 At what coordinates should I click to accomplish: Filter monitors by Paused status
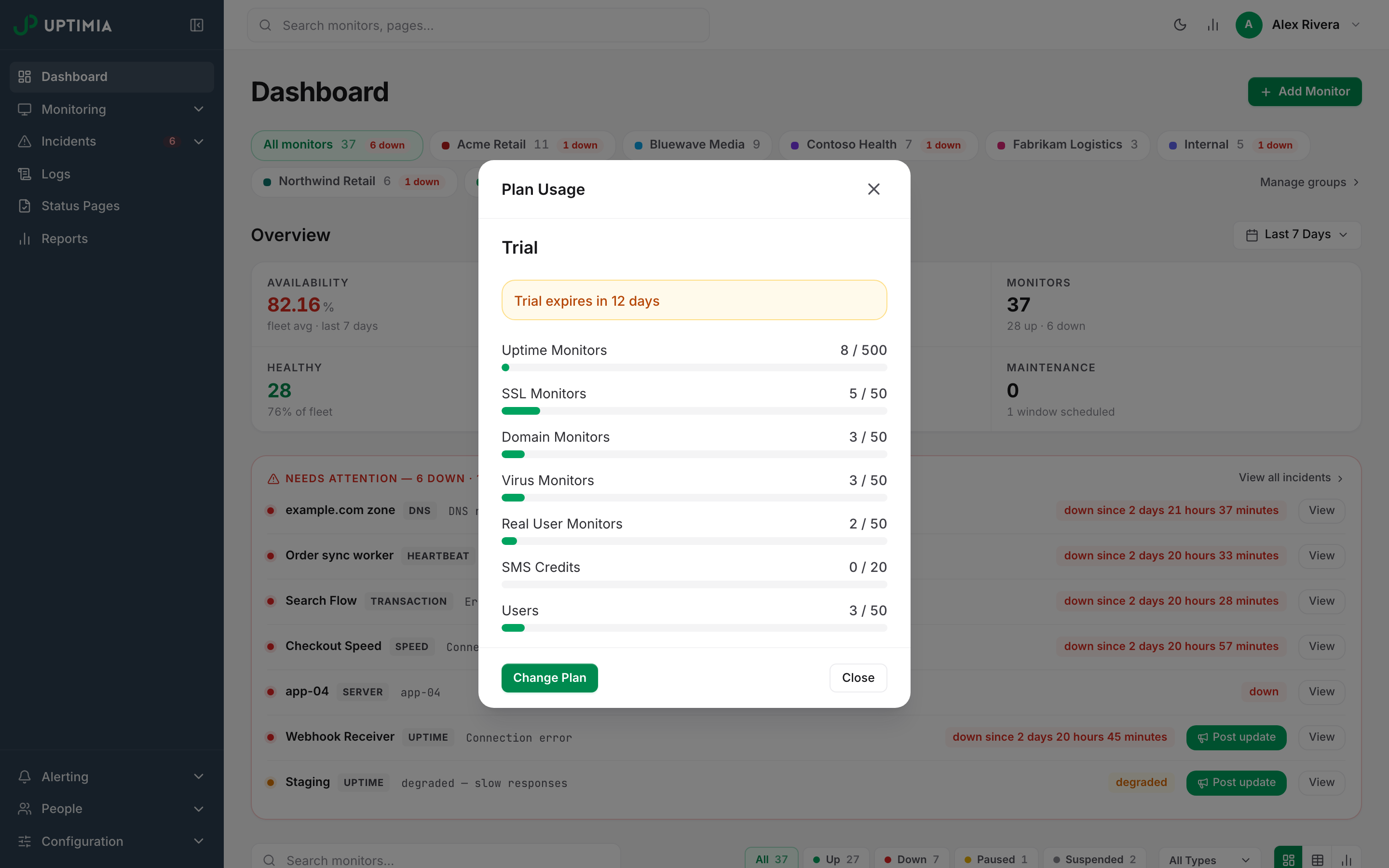coord(996,859)
